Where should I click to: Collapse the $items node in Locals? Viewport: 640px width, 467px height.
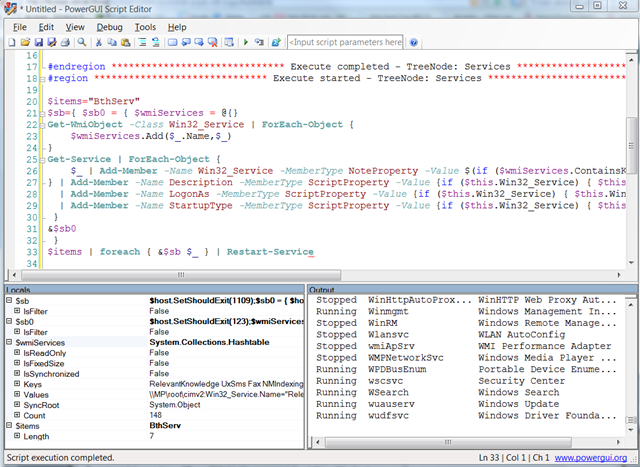9,425
